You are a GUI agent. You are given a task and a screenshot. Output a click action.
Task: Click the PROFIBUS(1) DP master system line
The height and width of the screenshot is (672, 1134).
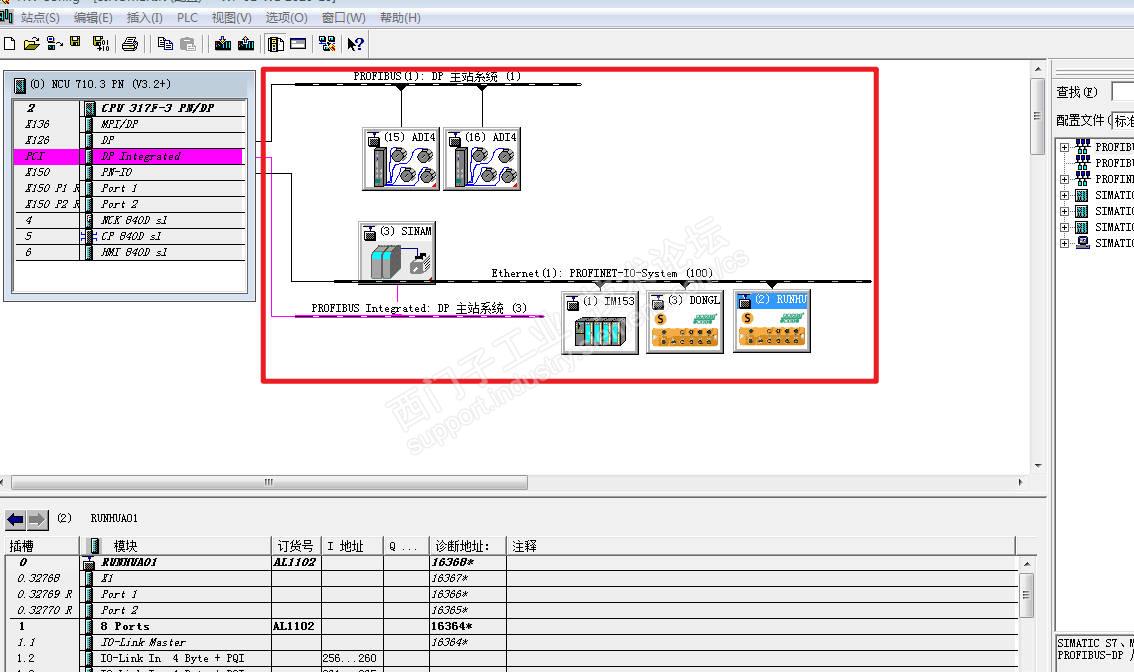(438, 84)
